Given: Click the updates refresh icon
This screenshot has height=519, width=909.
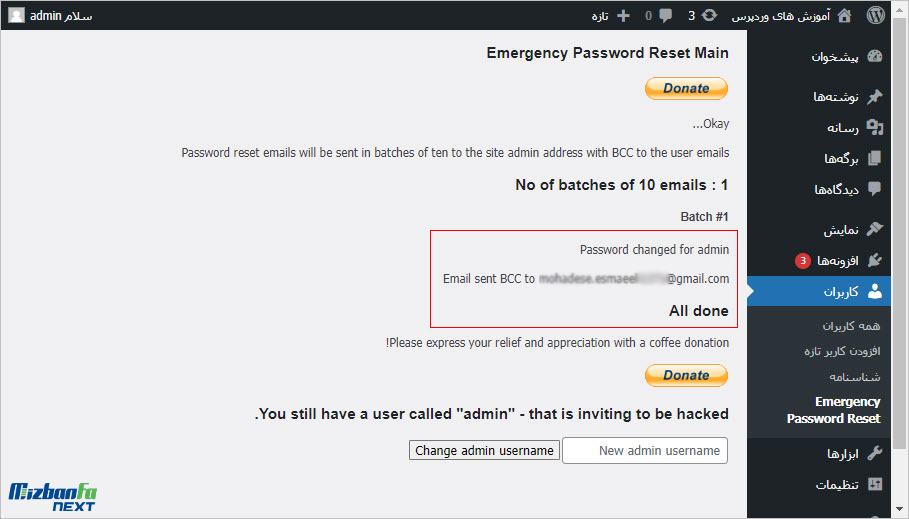Looking at the screenshot, I should click(709, 16).
